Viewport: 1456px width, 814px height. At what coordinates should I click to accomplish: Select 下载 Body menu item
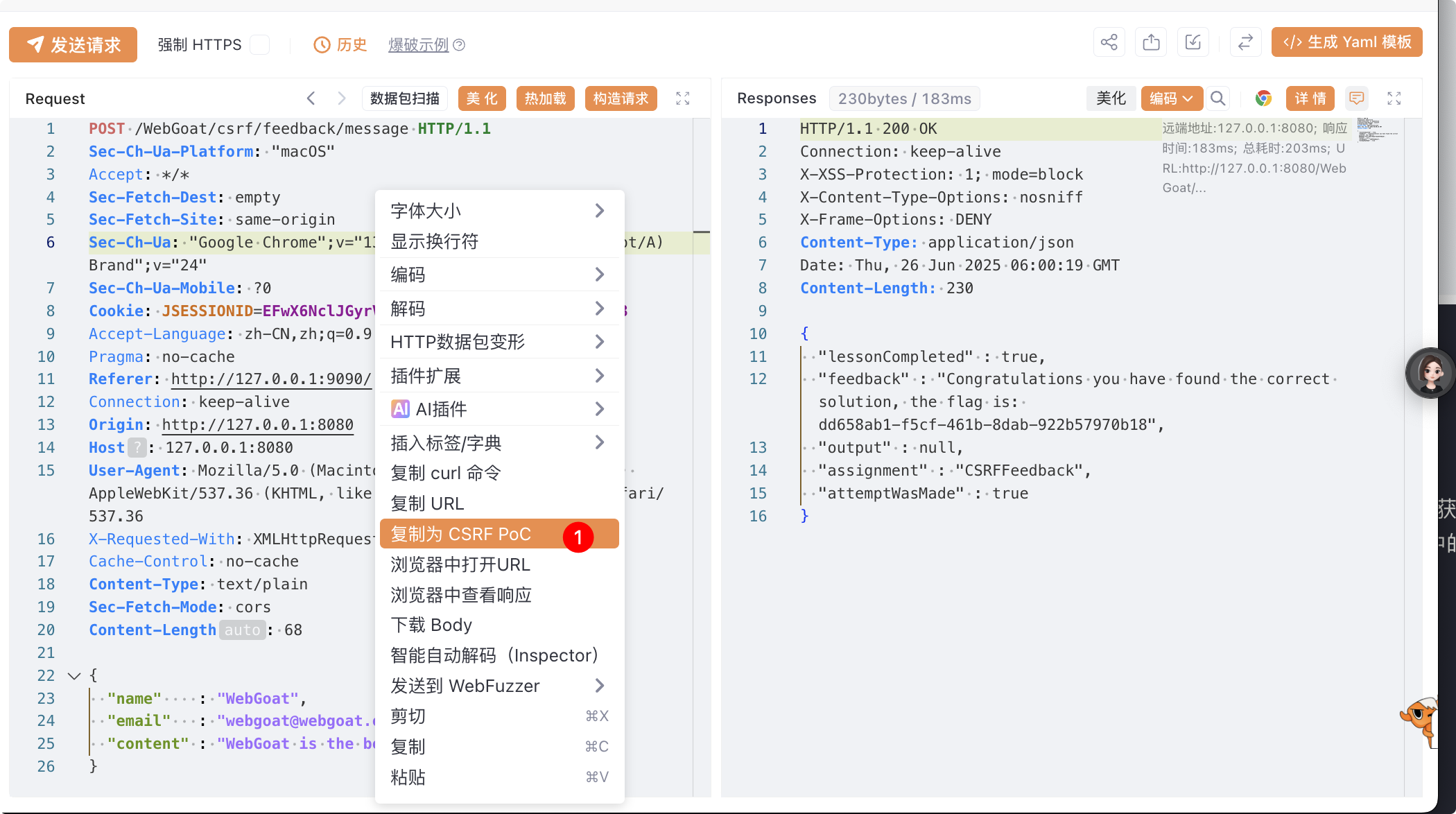499,625
